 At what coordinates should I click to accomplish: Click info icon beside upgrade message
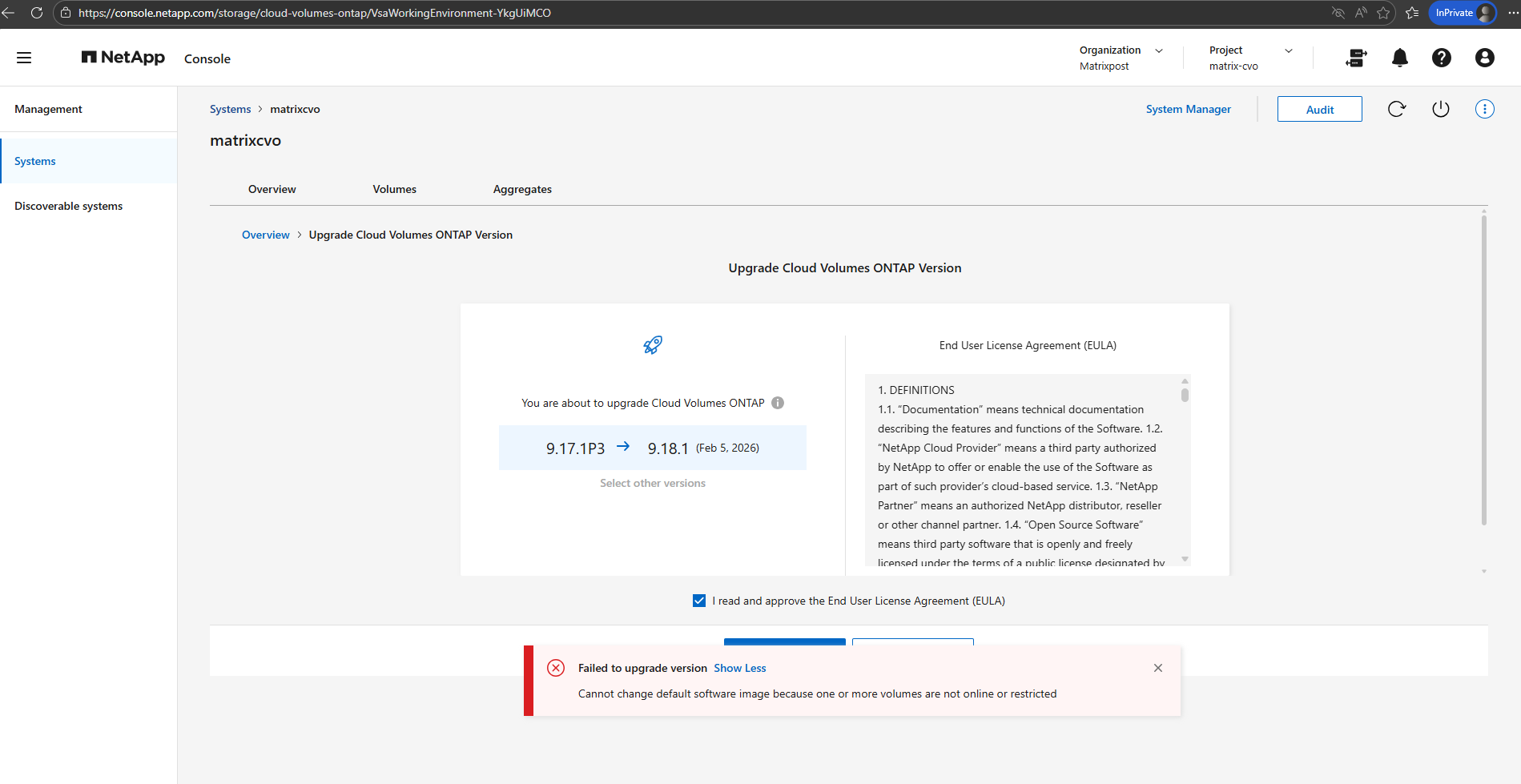tap(778, 403)
